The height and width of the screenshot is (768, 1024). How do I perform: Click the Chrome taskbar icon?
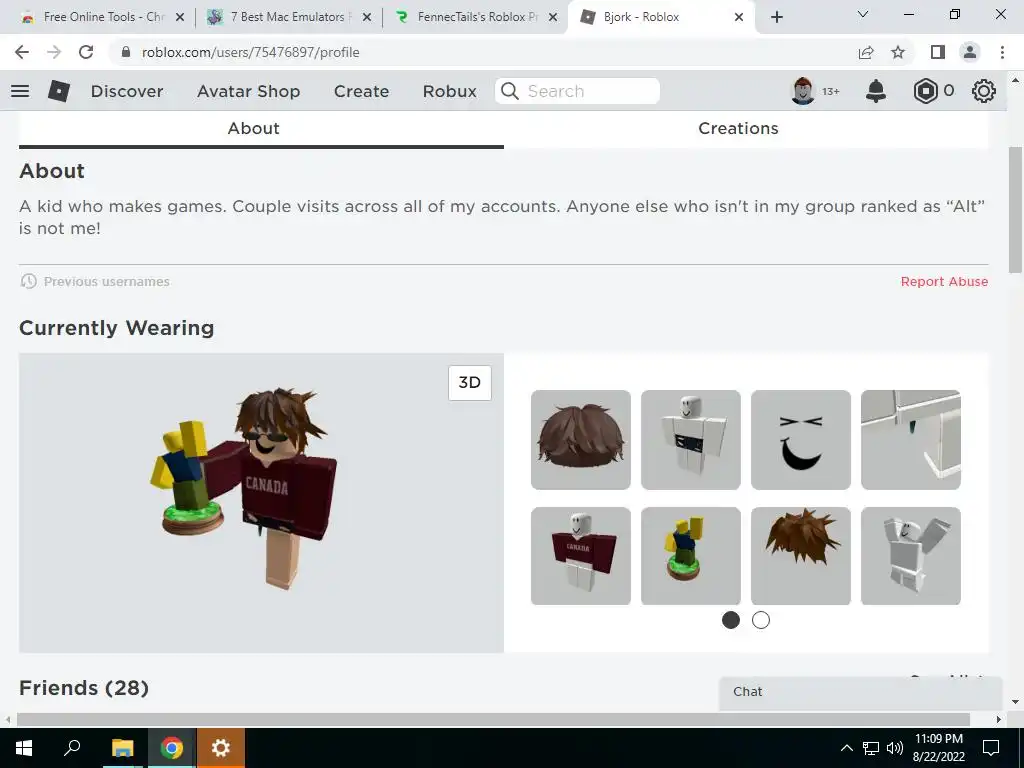pos(172,748)
